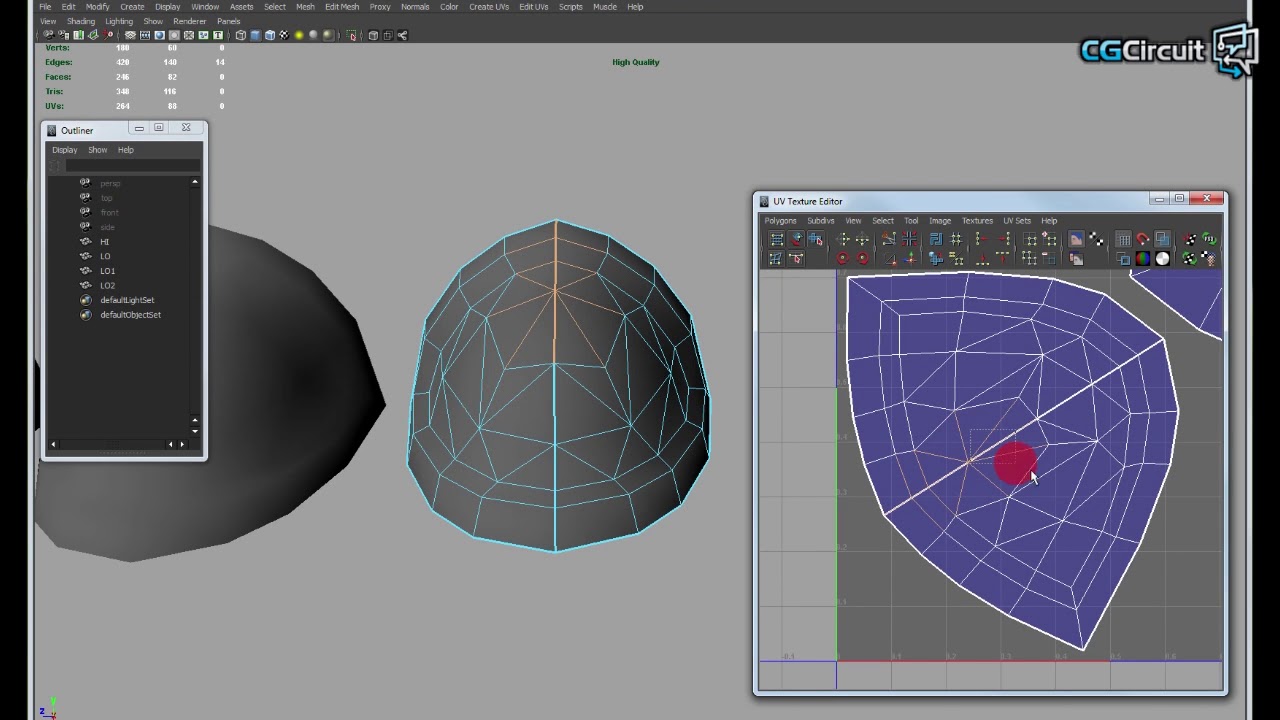This screenshot has width=1280, height=720.
Task: Toggle X-Ray cube icon in panel toolbar
Action: [x=373, y=35]
